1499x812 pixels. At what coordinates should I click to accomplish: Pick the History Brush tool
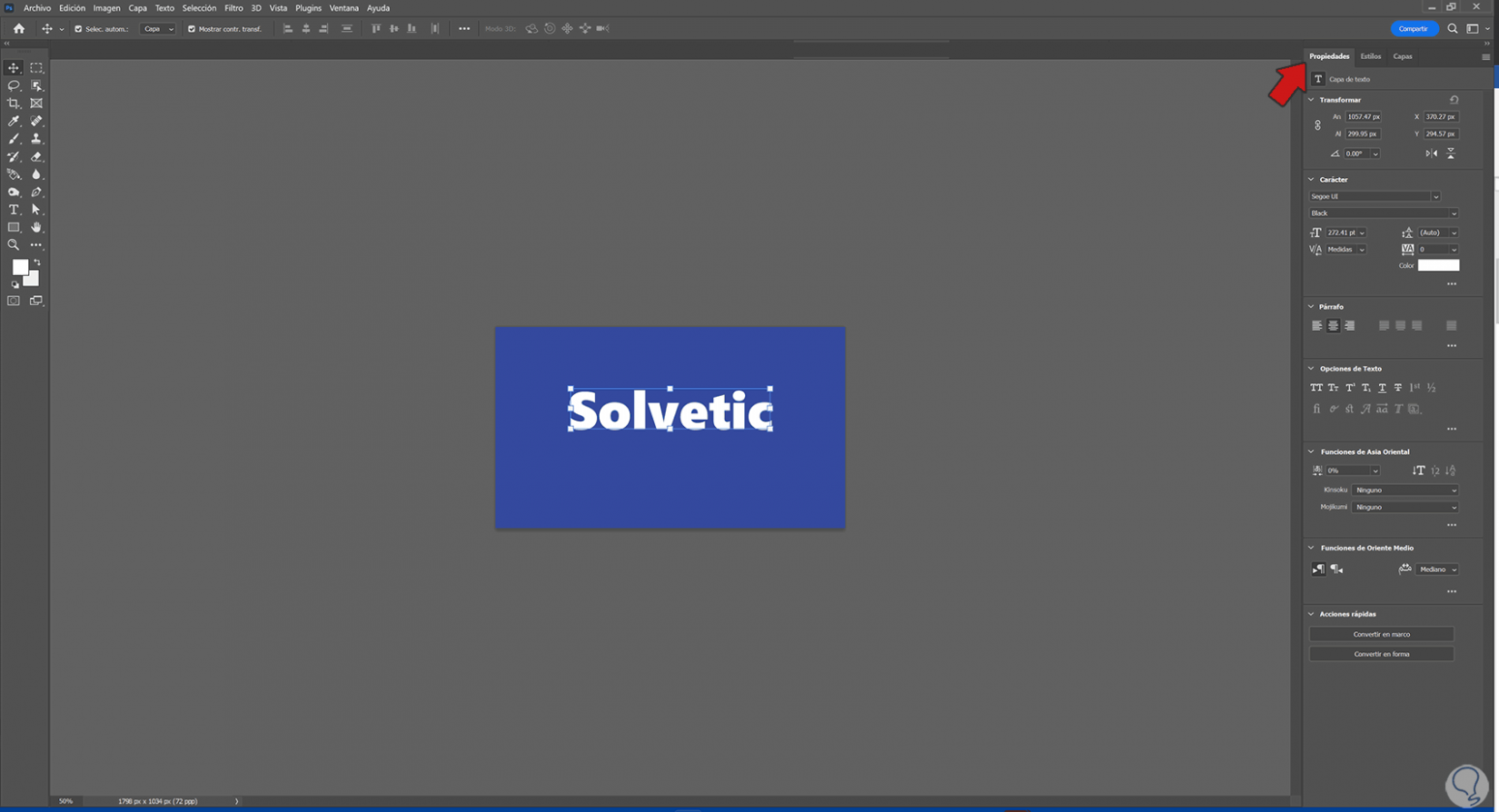[14, 156]
